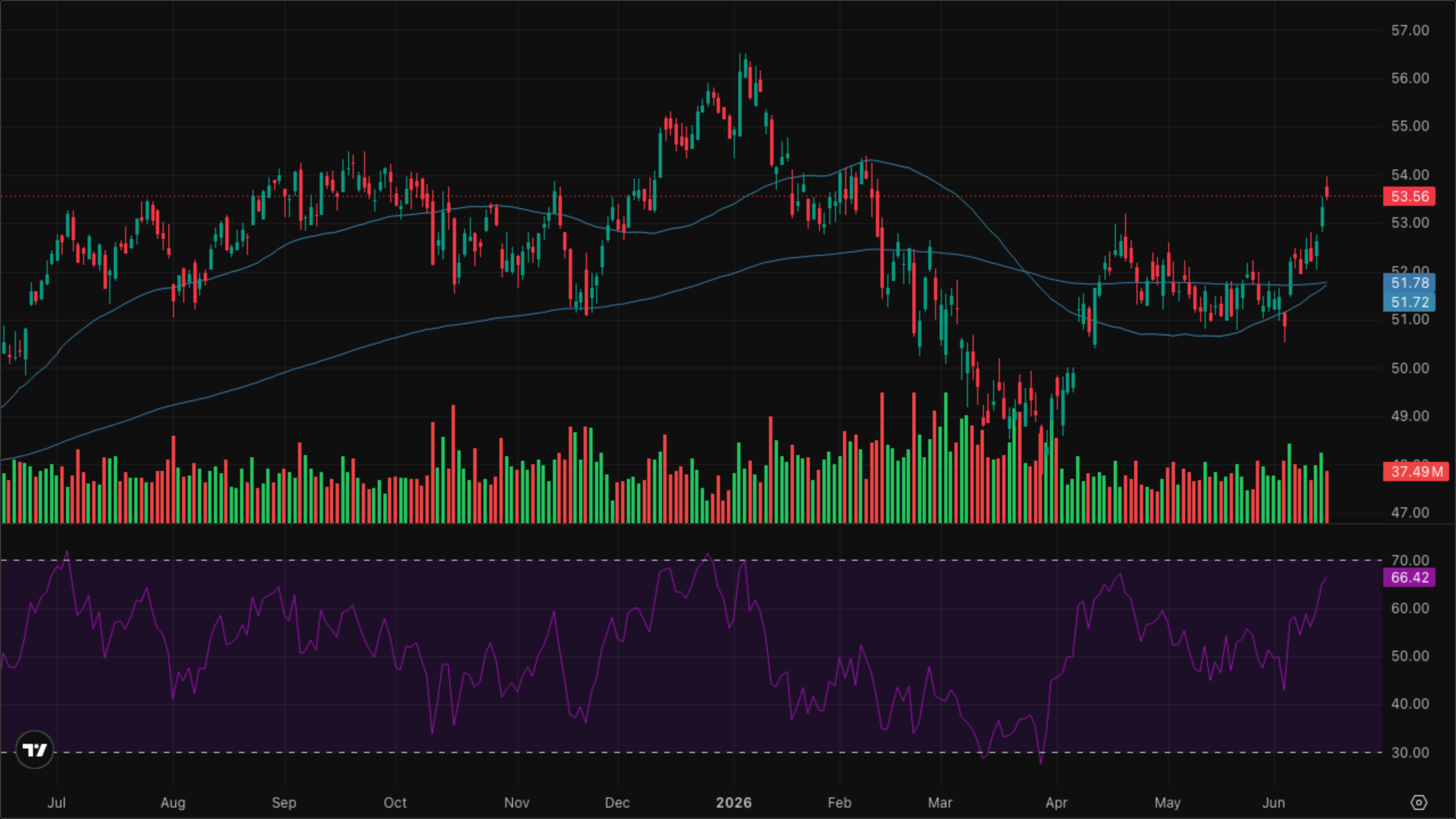This screenshot has width=1456, height=819.
Task: Click the RSI 50.00 axis label
Action: tap(1410, 656)
